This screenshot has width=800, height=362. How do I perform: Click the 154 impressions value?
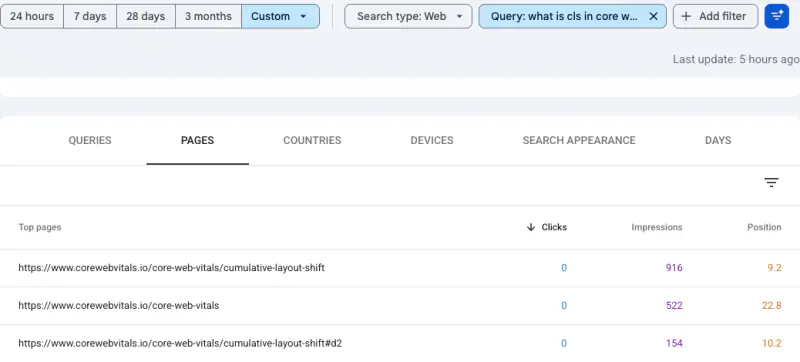674,343
